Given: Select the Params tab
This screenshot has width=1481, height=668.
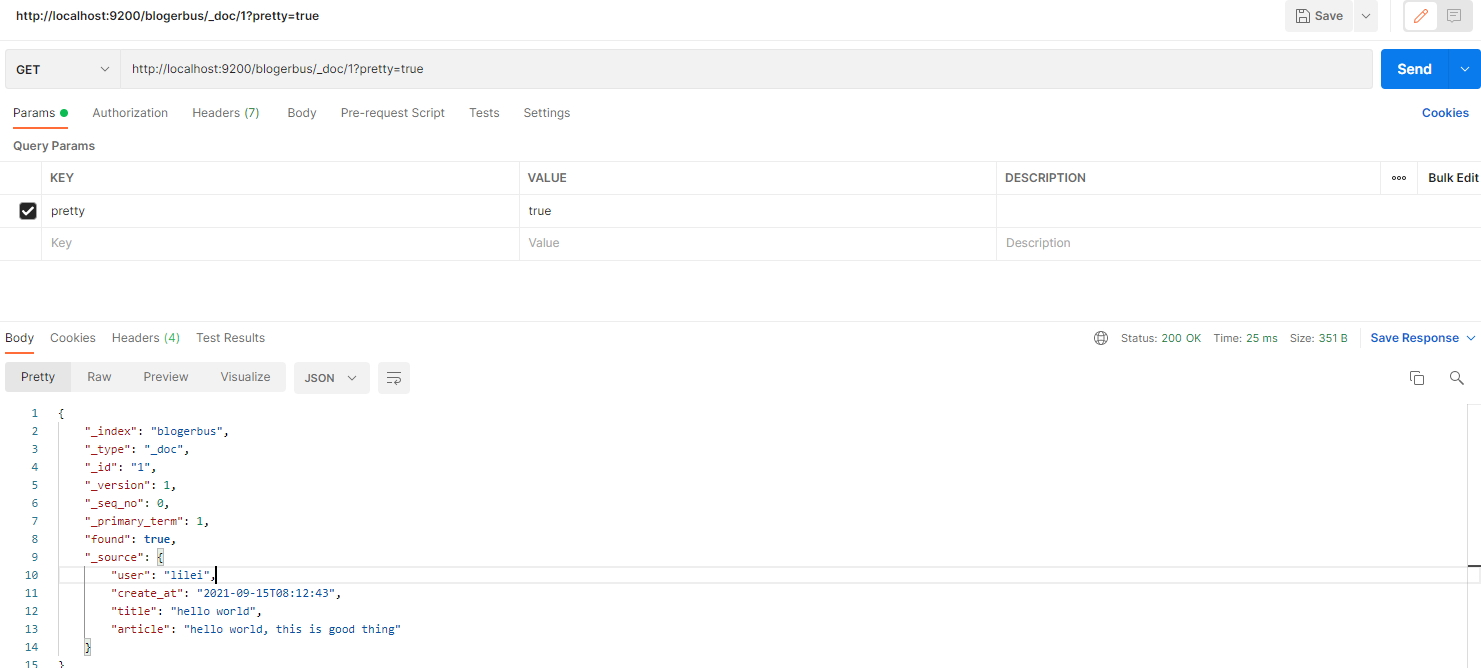Looking at the screenshot, I should 40,113.
